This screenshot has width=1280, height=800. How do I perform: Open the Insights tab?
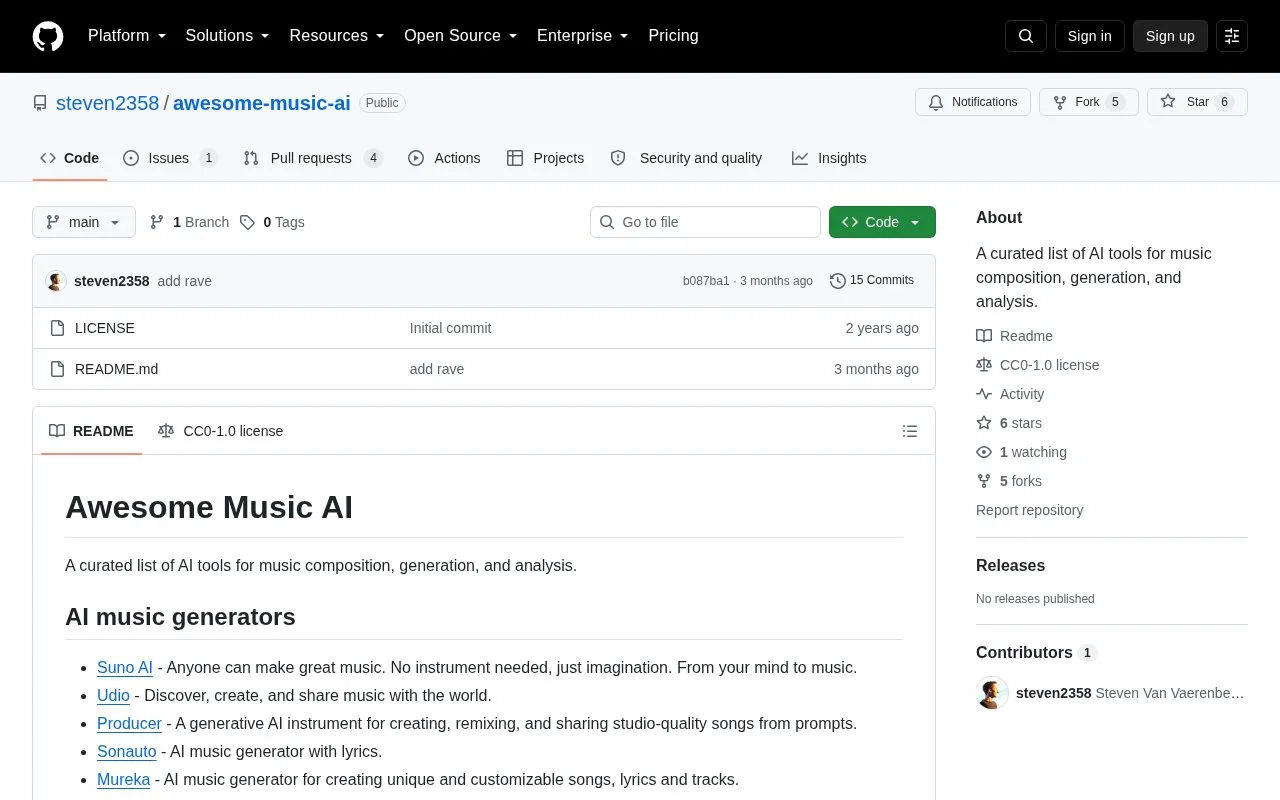[x=829, y=158]
